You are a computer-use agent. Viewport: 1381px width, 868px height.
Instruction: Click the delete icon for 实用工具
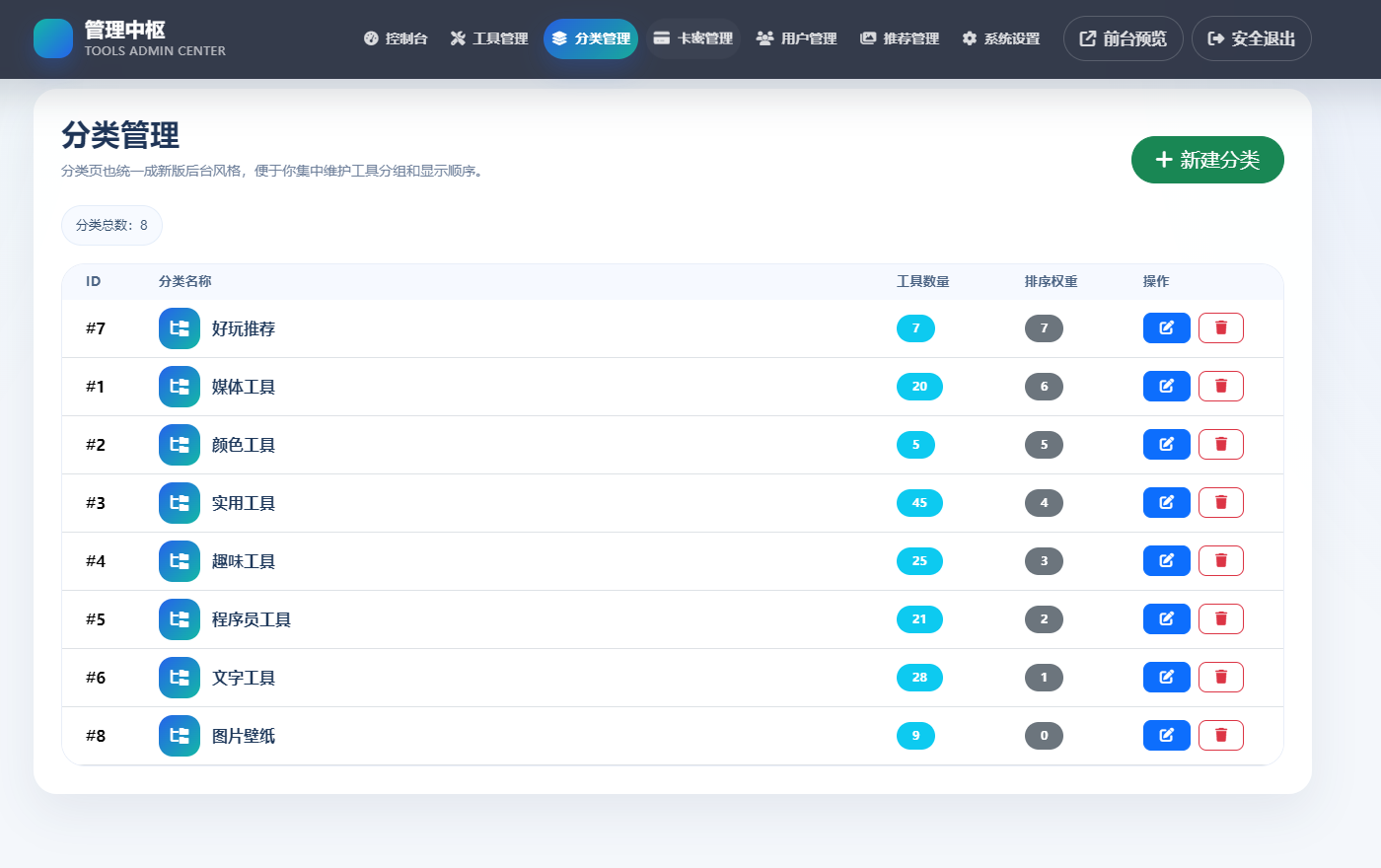tap(1220, 502)
